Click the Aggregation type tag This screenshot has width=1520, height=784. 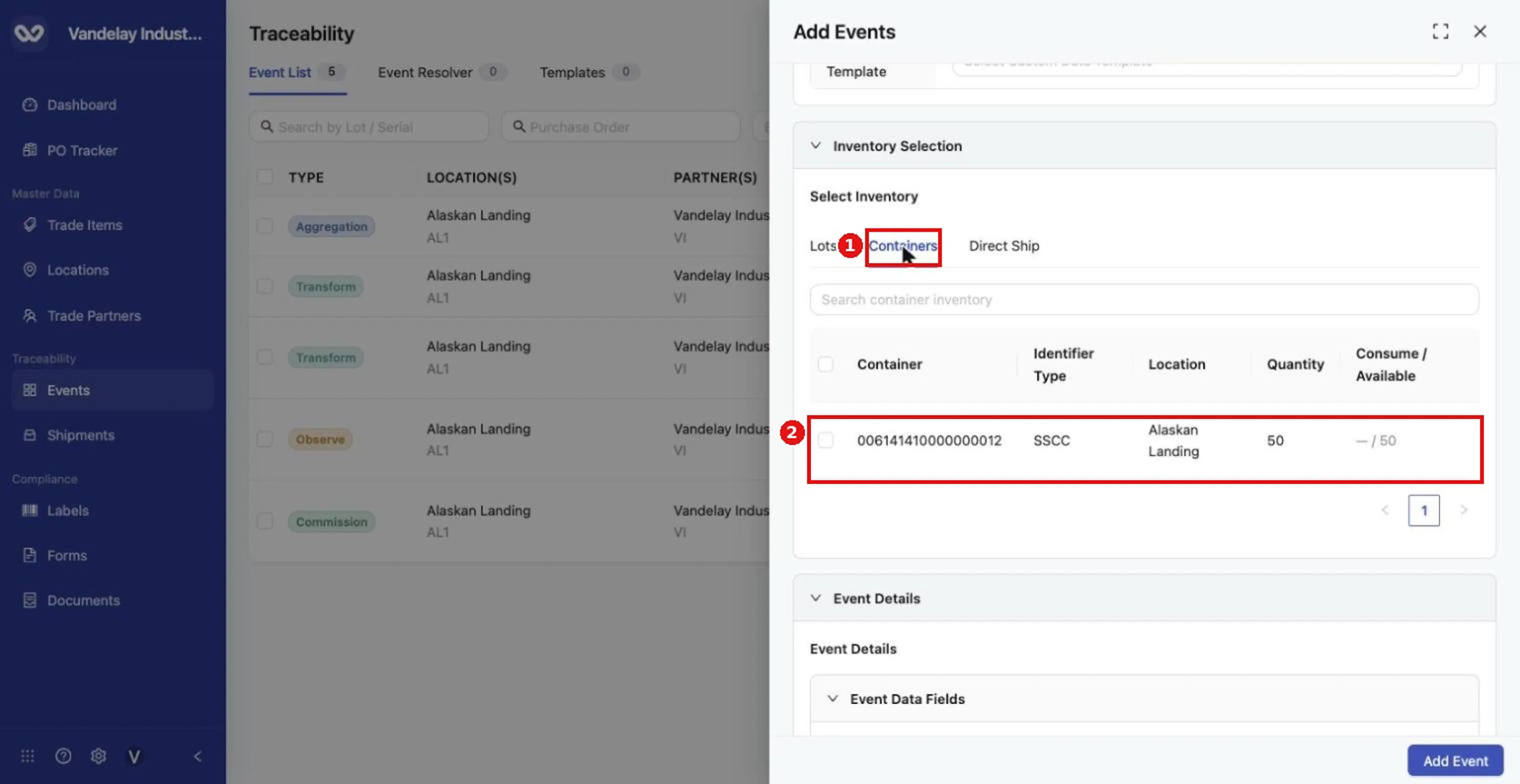pos(331,226)
